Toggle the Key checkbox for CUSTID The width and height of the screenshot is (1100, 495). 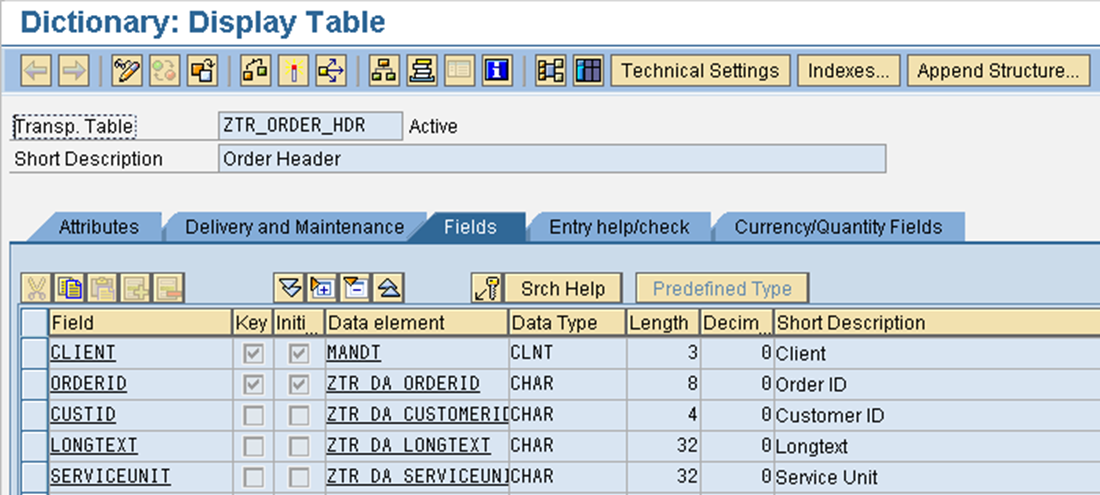click(254, 415)
